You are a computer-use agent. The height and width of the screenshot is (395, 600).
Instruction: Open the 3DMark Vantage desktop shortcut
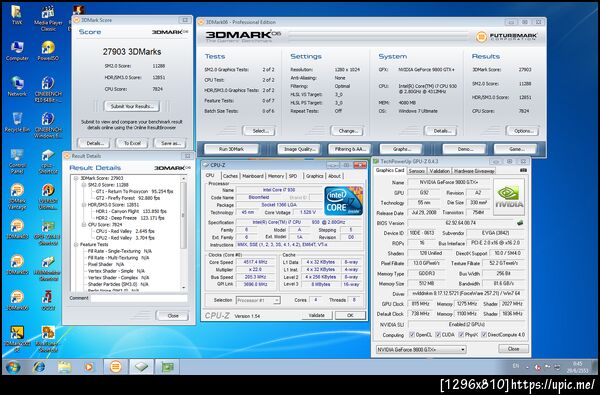(x=17, y=196)
